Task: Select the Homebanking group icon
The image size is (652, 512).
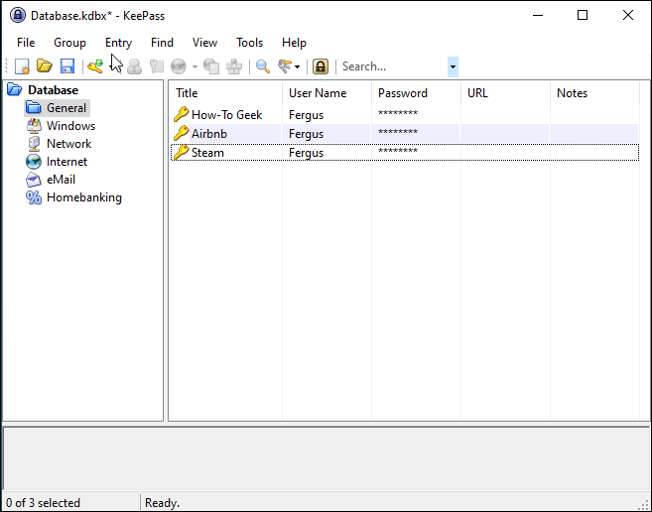Action: 34,198
